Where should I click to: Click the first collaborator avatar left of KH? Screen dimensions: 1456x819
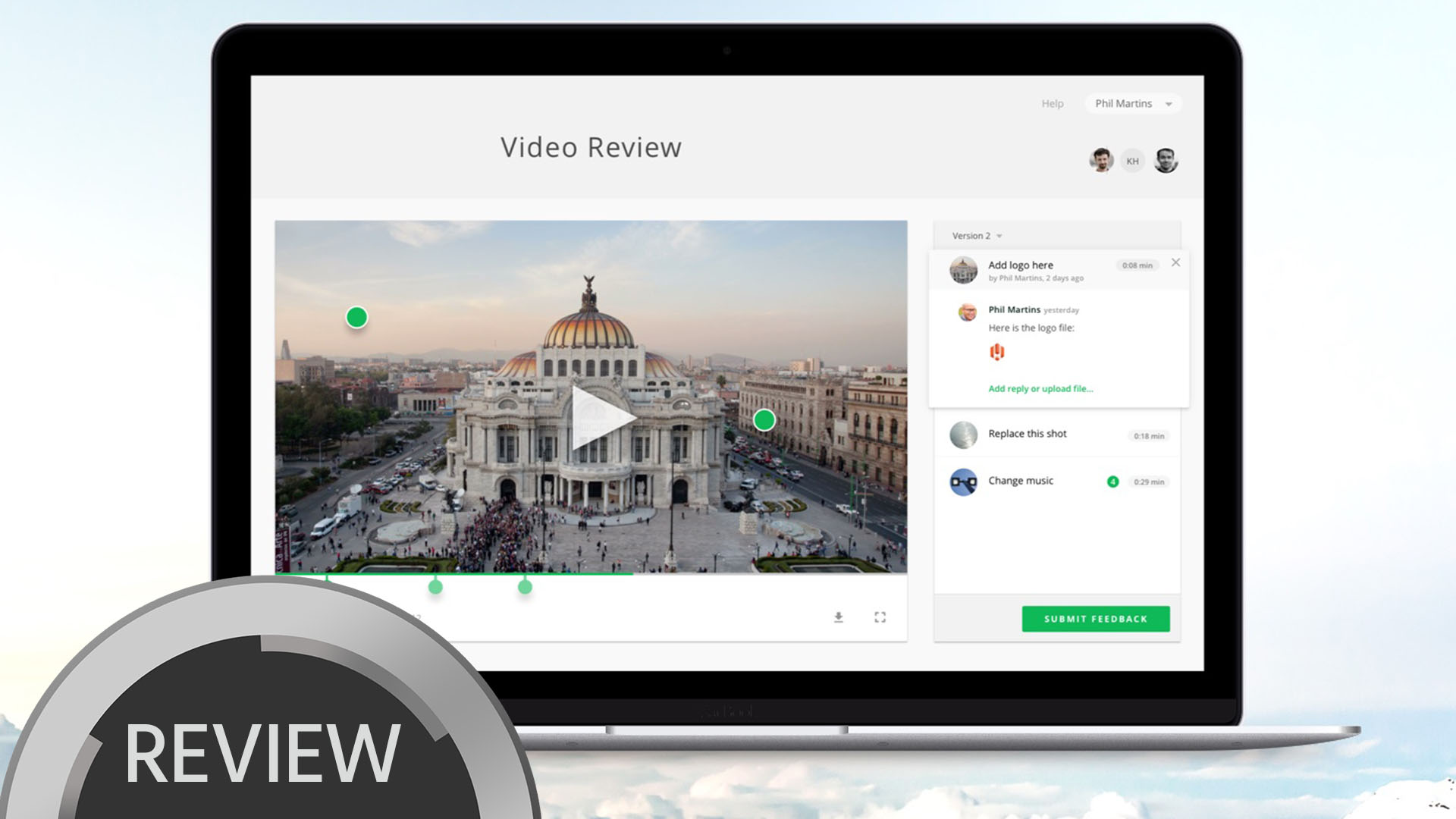click(x=1101, y=160)
